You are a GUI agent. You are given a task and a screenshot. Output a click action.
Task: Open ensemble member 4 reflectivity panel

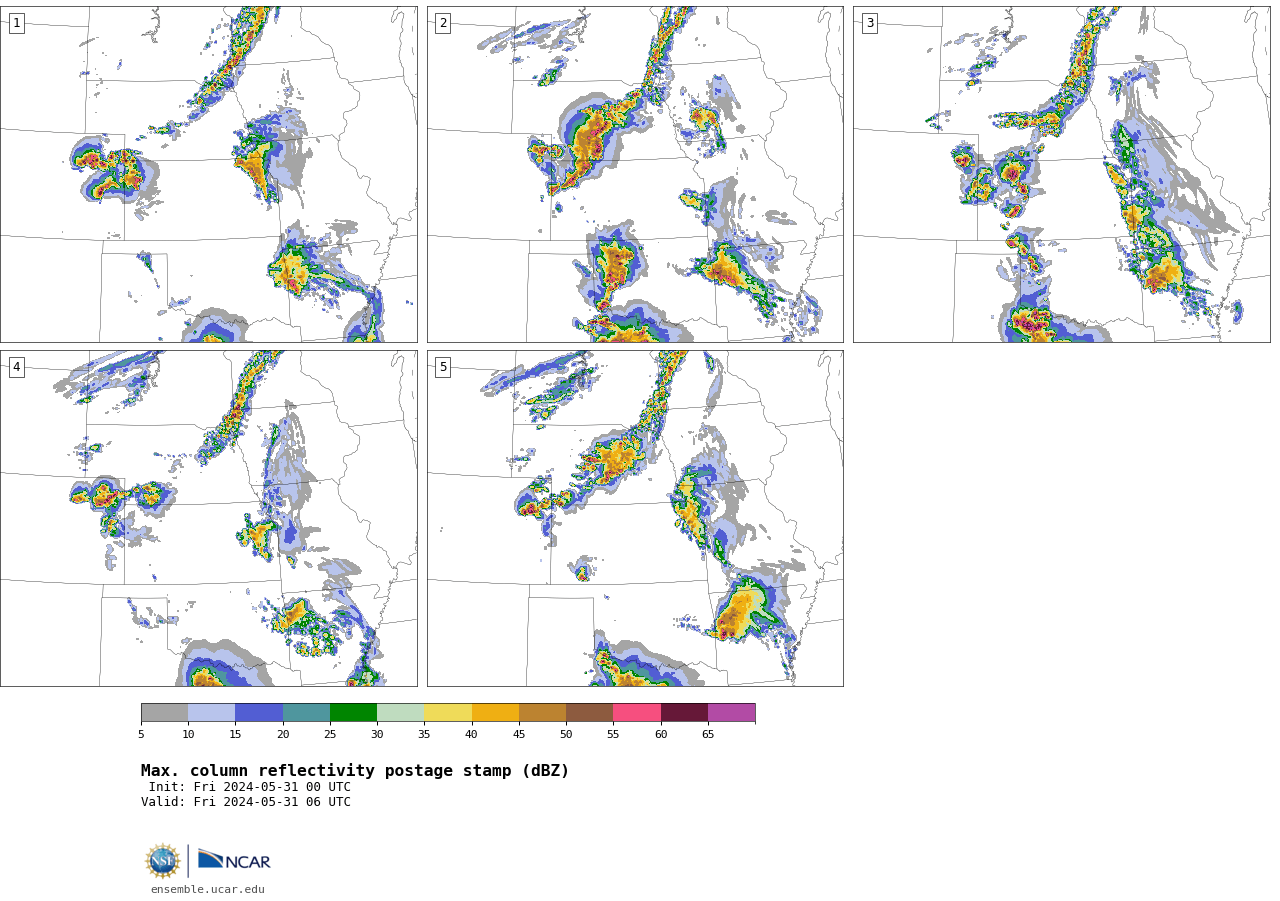click(x=209, y=518)
